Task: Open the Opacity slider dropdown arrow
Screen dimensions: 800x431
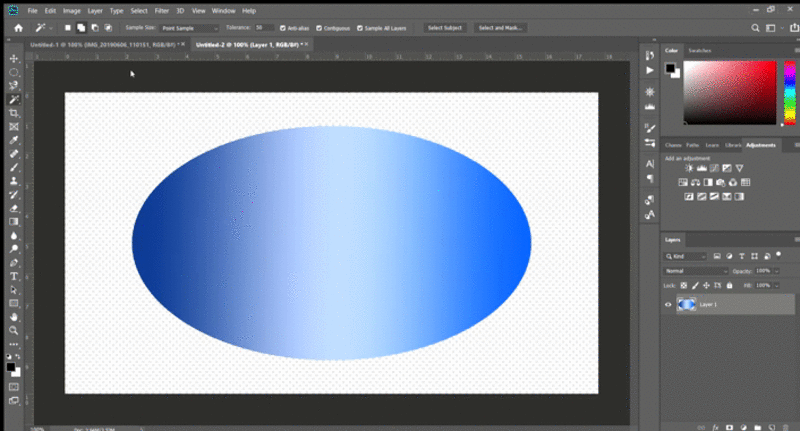Action: (777, 271)
